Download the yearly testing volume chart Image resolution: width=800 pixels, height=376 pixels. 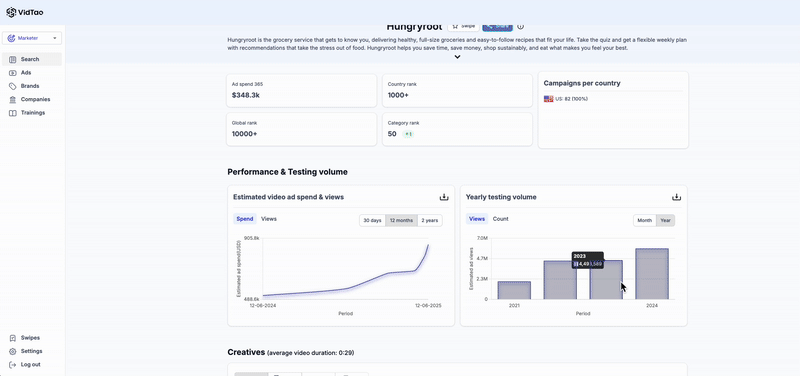677,197
